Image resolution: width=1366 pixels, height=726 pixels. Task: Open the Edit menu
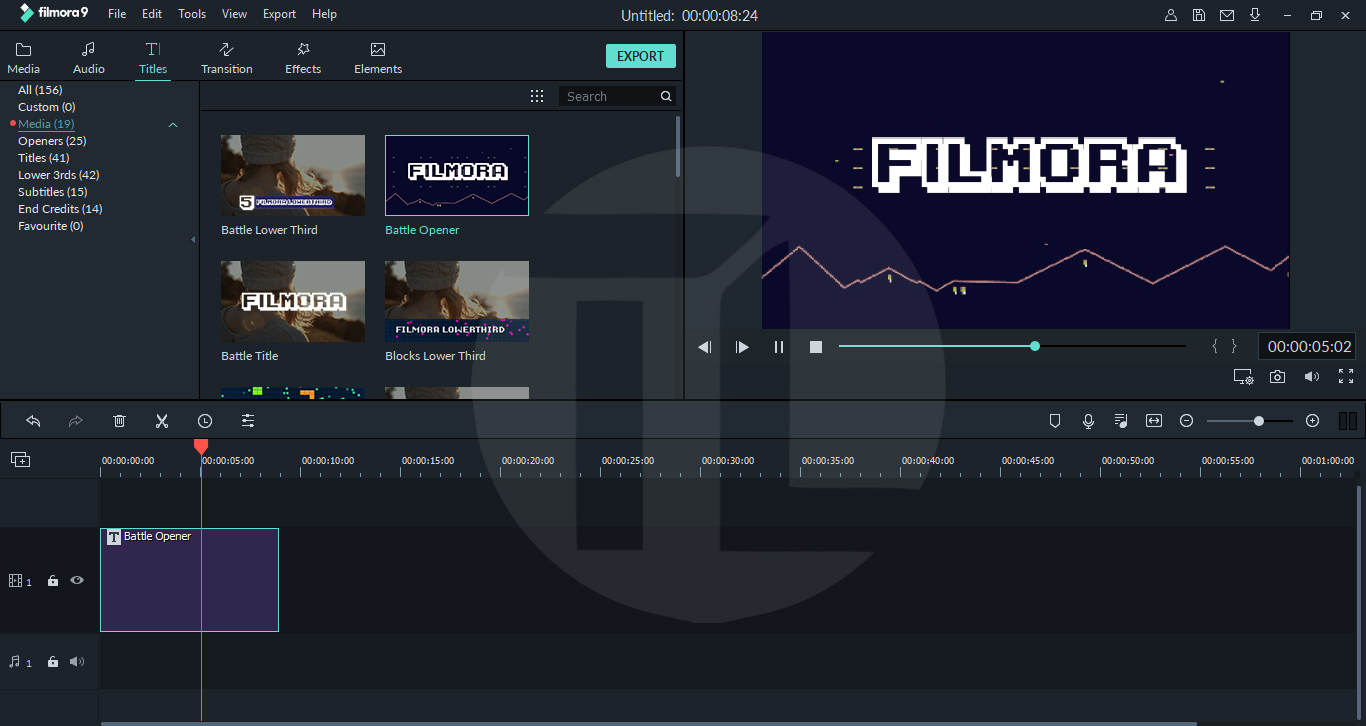pyautogui.click(x=152, y=14)
